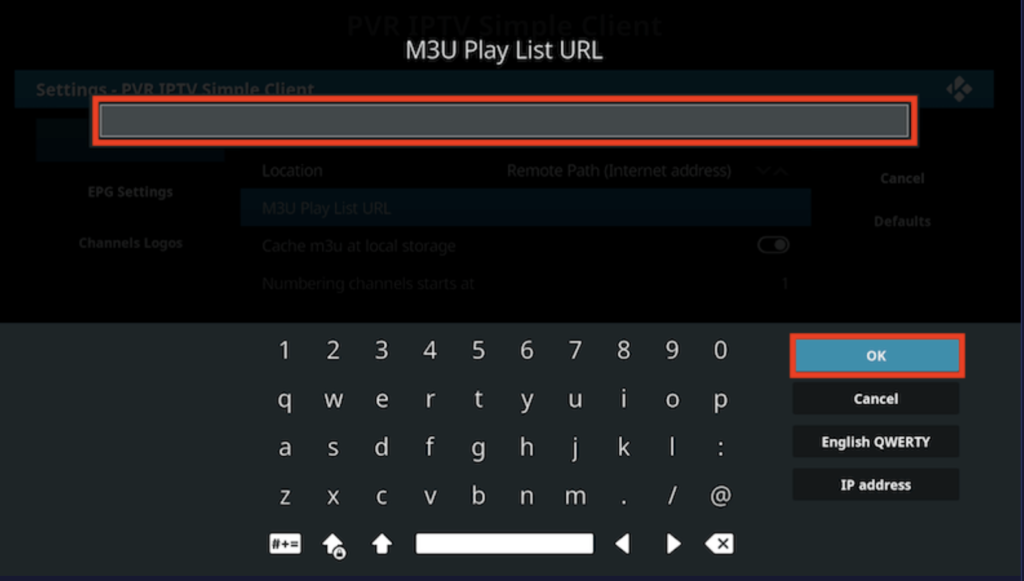
Task: Move cursor right with arrow key
Action: 673,544
